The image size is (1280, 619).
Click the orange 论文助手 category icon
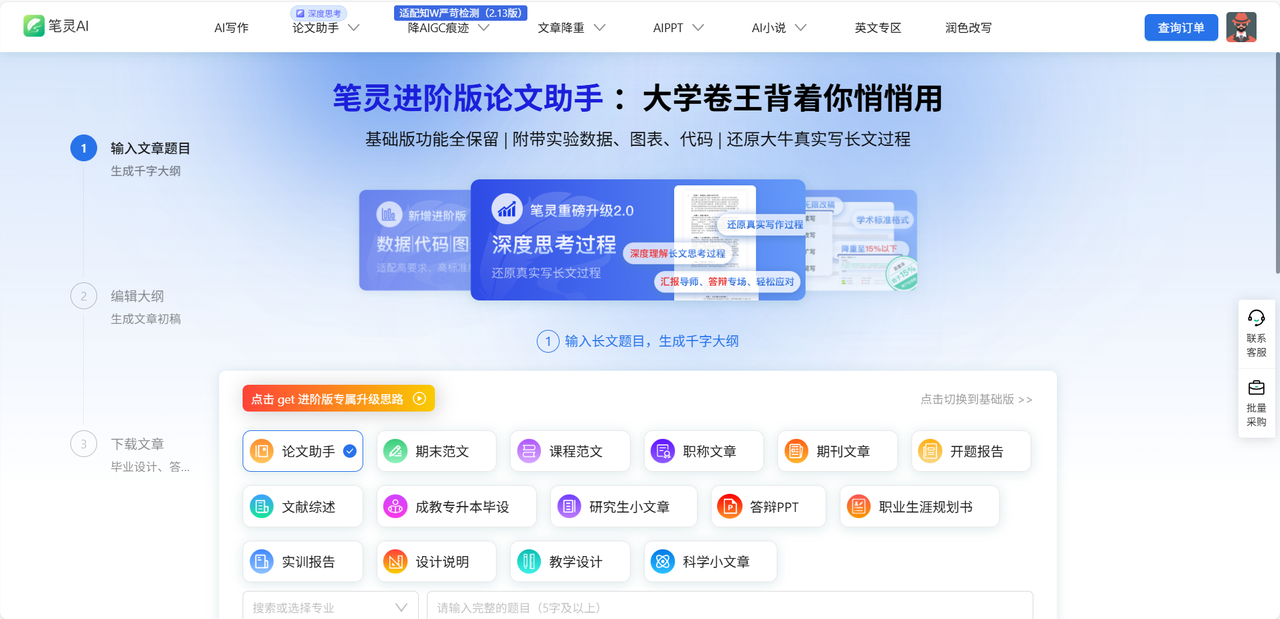pyautogui.click(x=261, y=451)
